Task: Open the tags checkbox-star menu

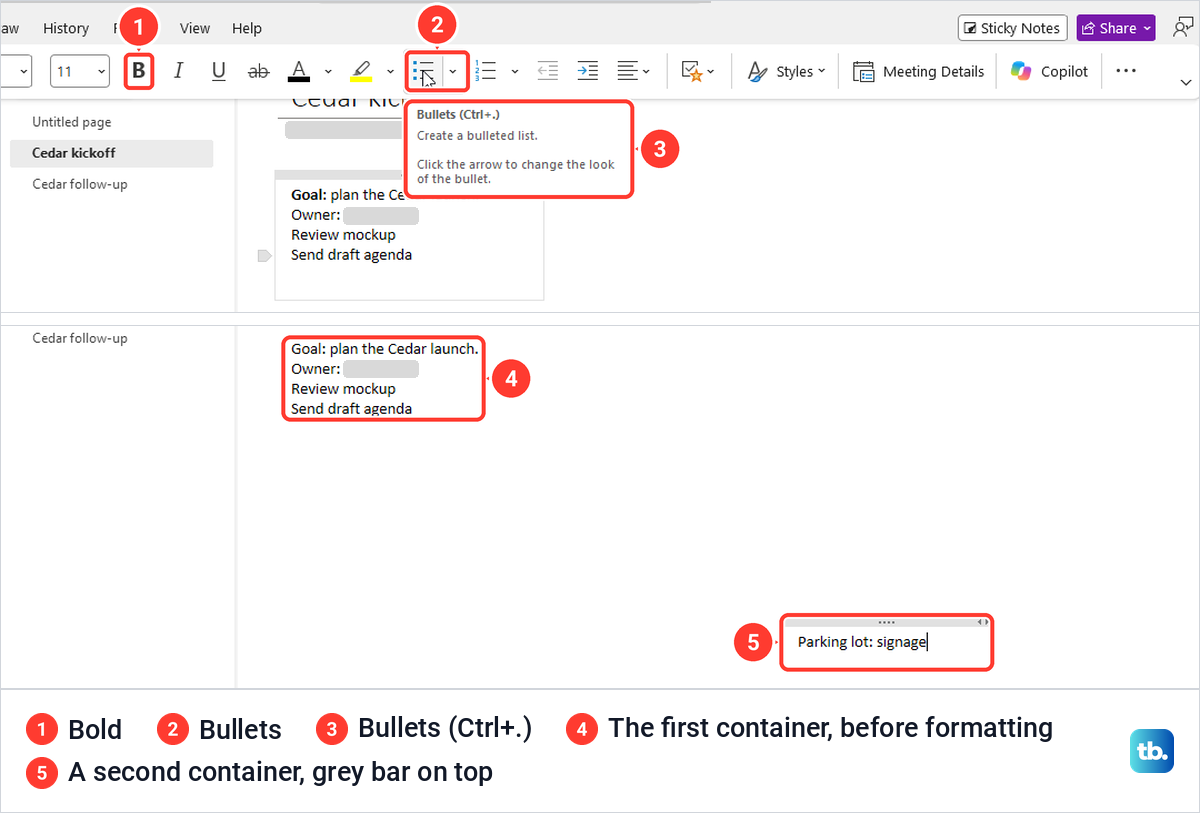Action: pyautogui.click(x=697, y=71)
